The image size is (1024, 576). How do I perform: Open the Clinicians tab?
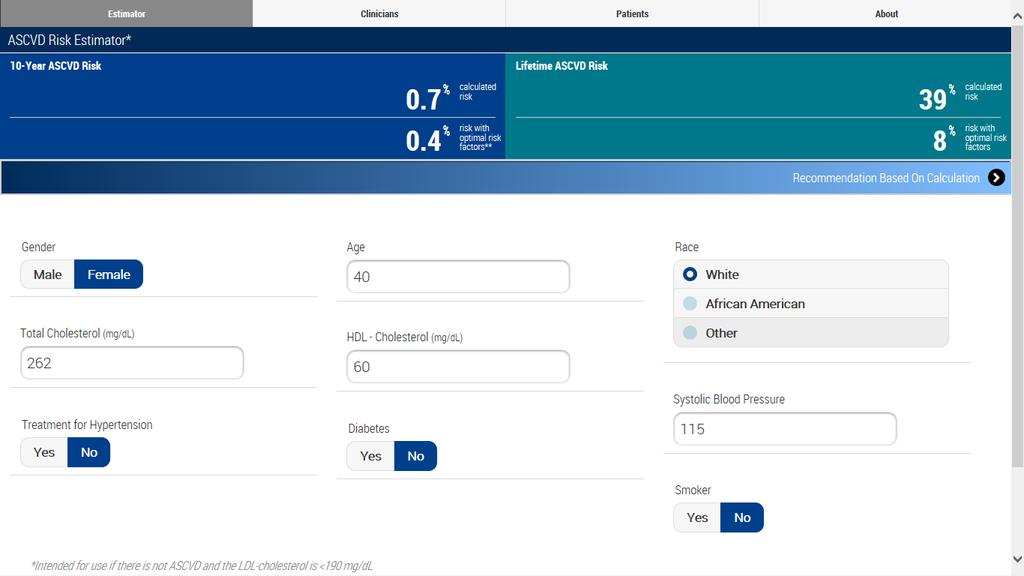(x=379, y=13)
